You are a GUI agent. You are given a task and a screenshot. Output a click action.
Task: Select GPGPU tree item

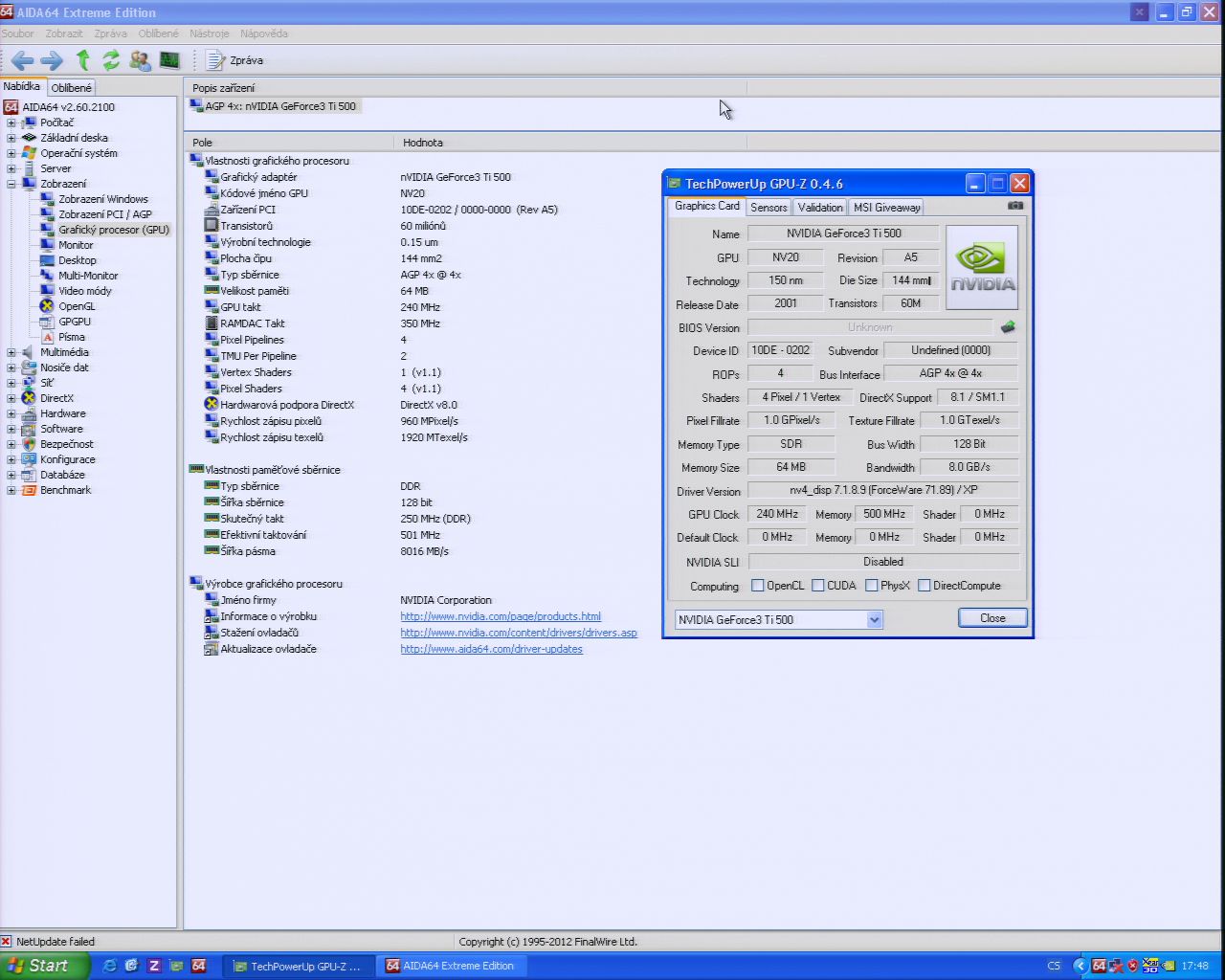[x=65, y=322]
